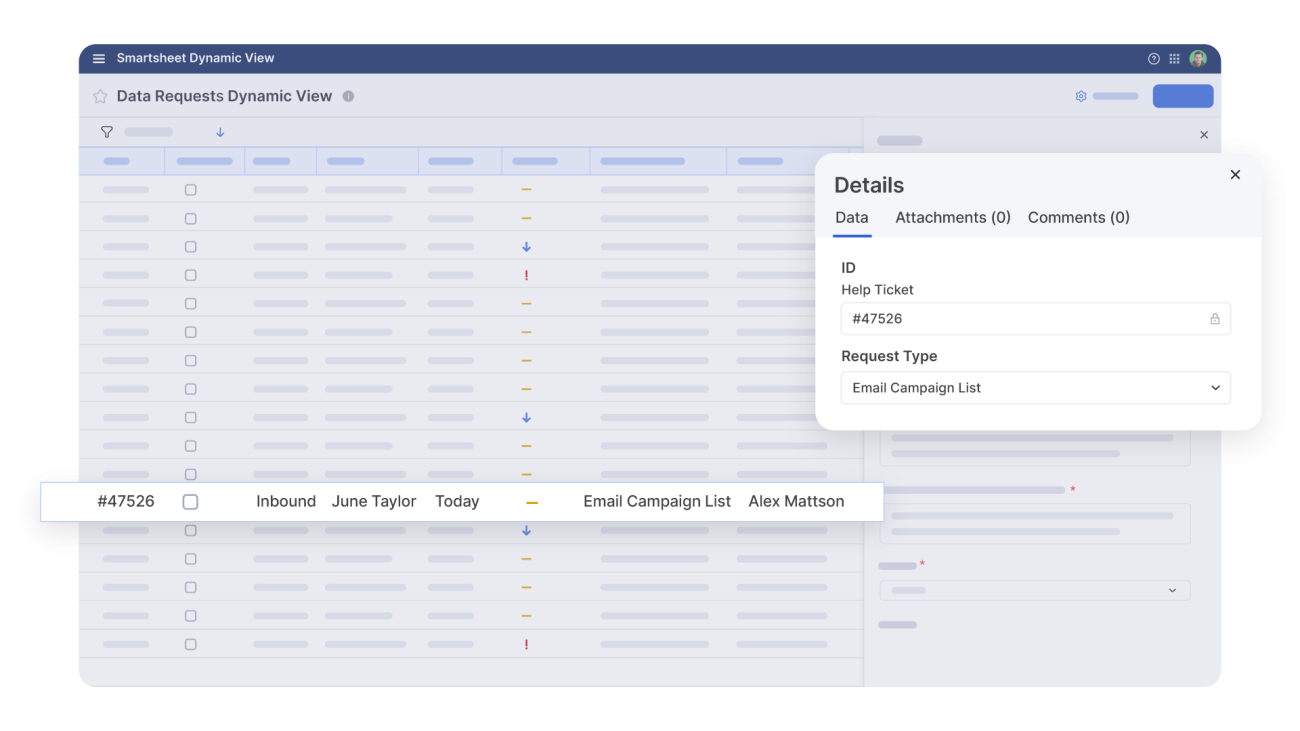Click the blue primary button in the header
1300x731 pixels.
click(1182, 96)
